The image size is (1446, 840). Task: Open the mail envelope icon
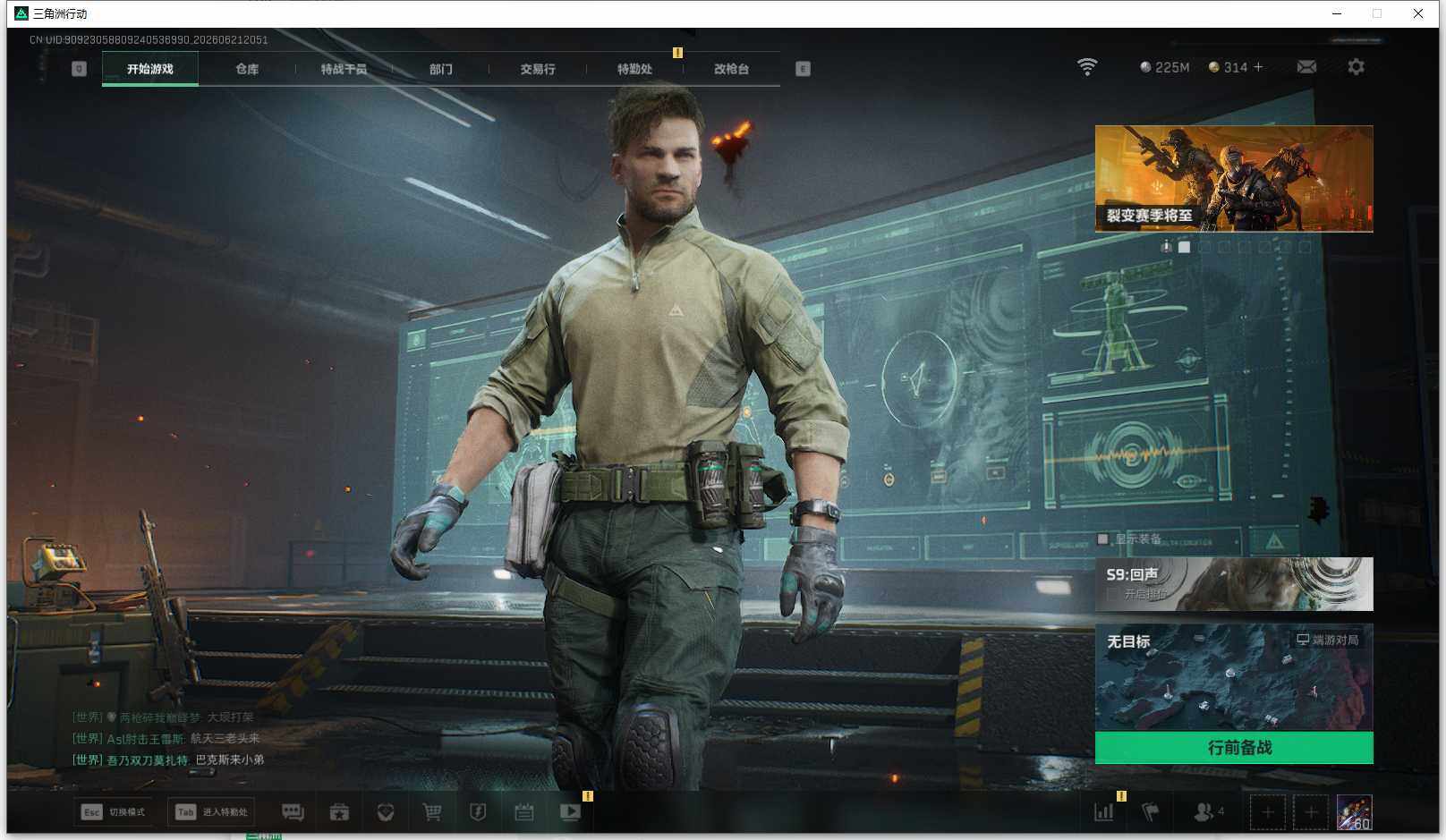[1306, 67]
